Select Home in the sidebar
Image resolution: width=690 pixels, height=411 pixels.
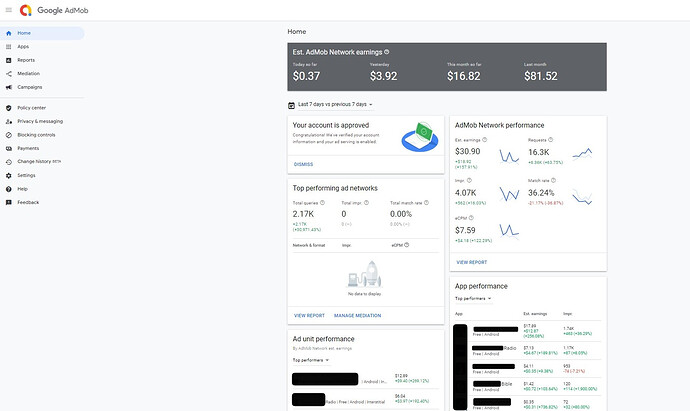(24, 33)
